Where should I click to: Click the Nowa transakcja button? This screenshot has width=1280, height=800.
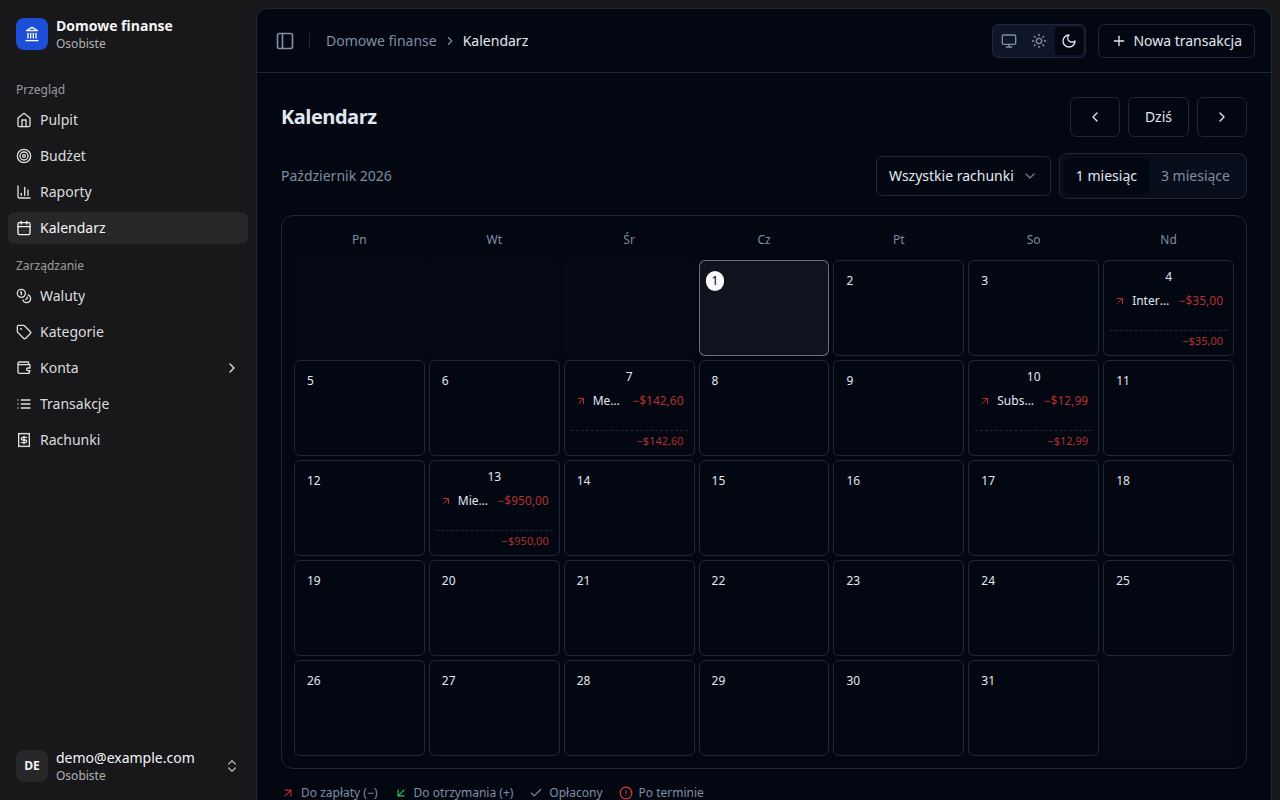(1176, 41)
